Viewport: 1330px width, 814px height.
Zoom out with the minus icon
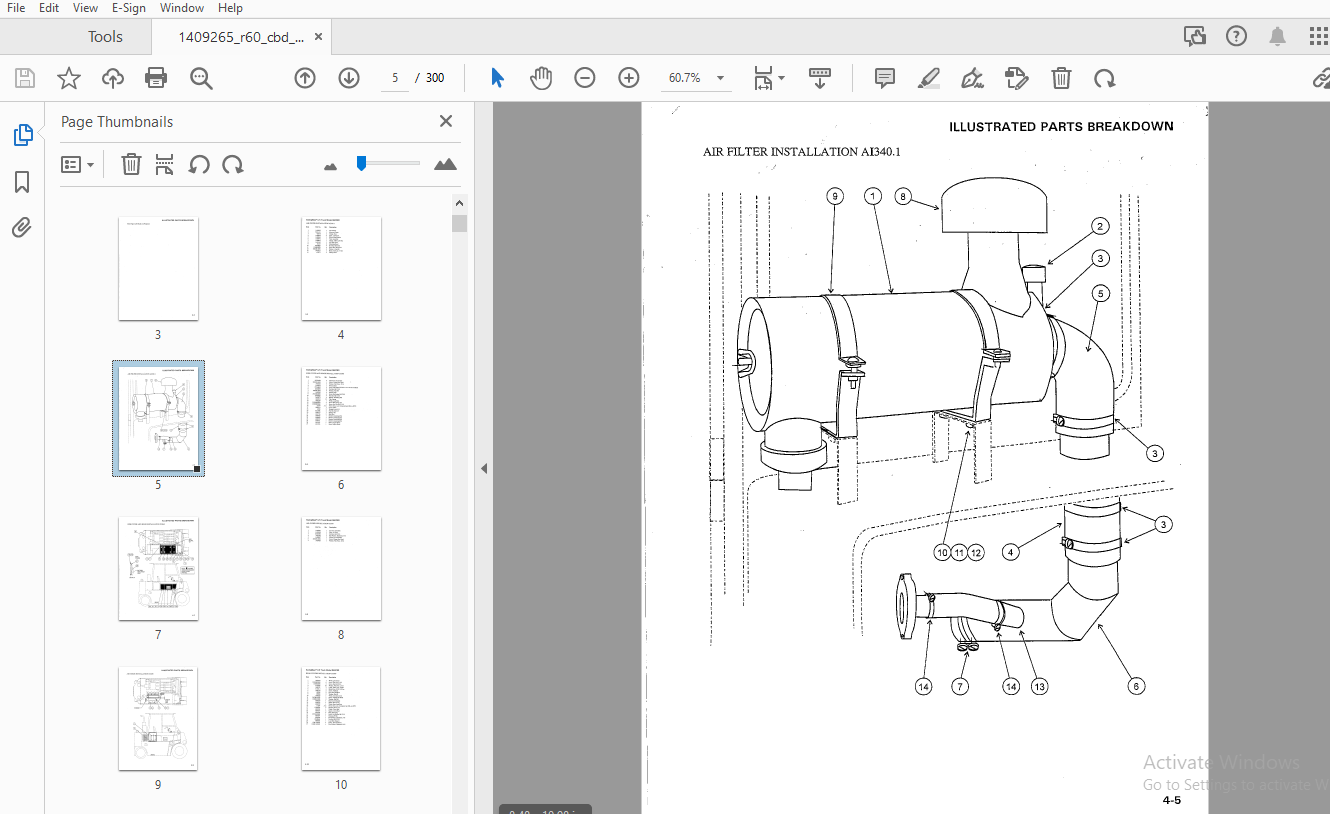(585, 78)
